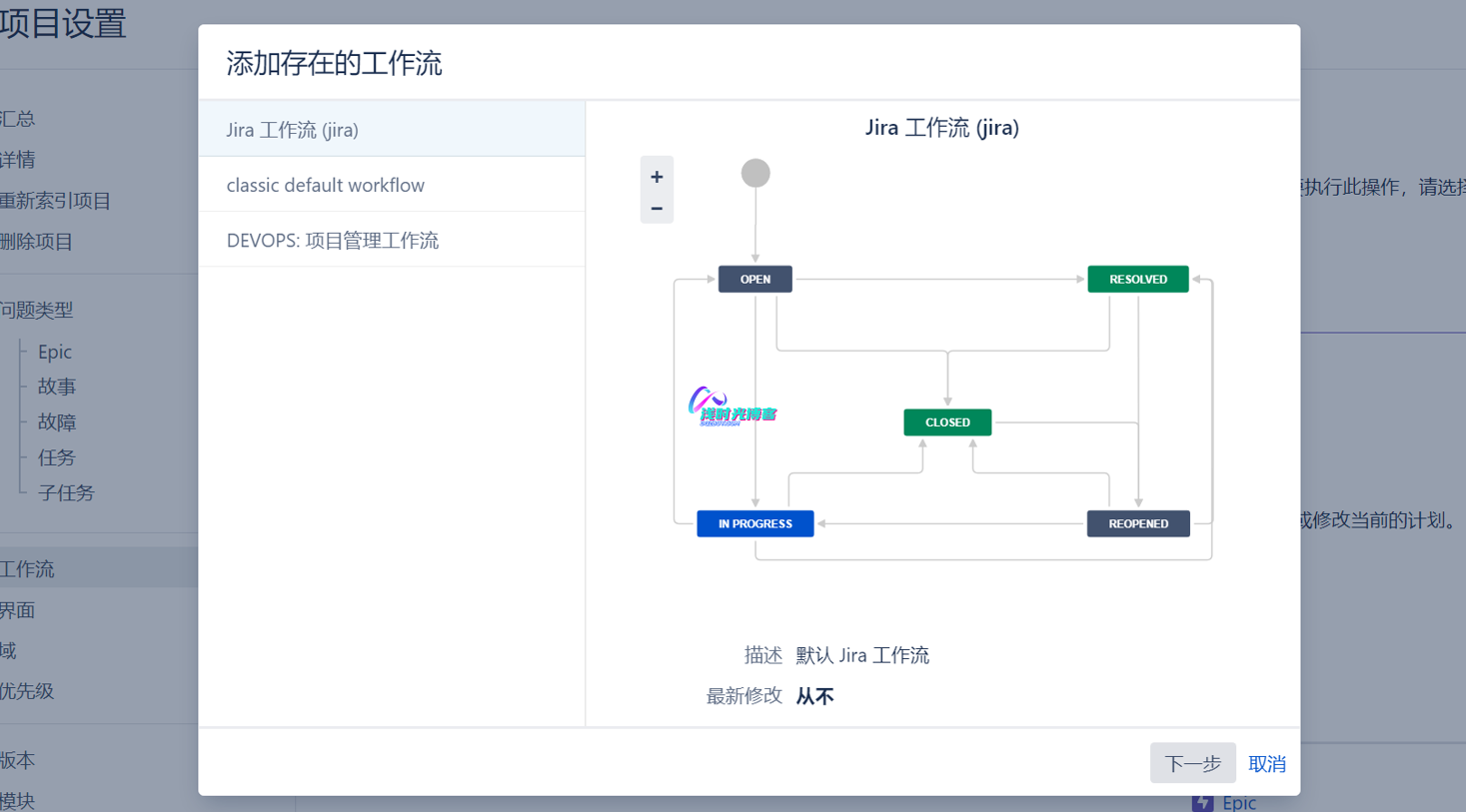This screenshot has height=812, width=1466.
Task: Open 工作流 in project sidebar
Action: pyautogui.click(x=28, y=568)
